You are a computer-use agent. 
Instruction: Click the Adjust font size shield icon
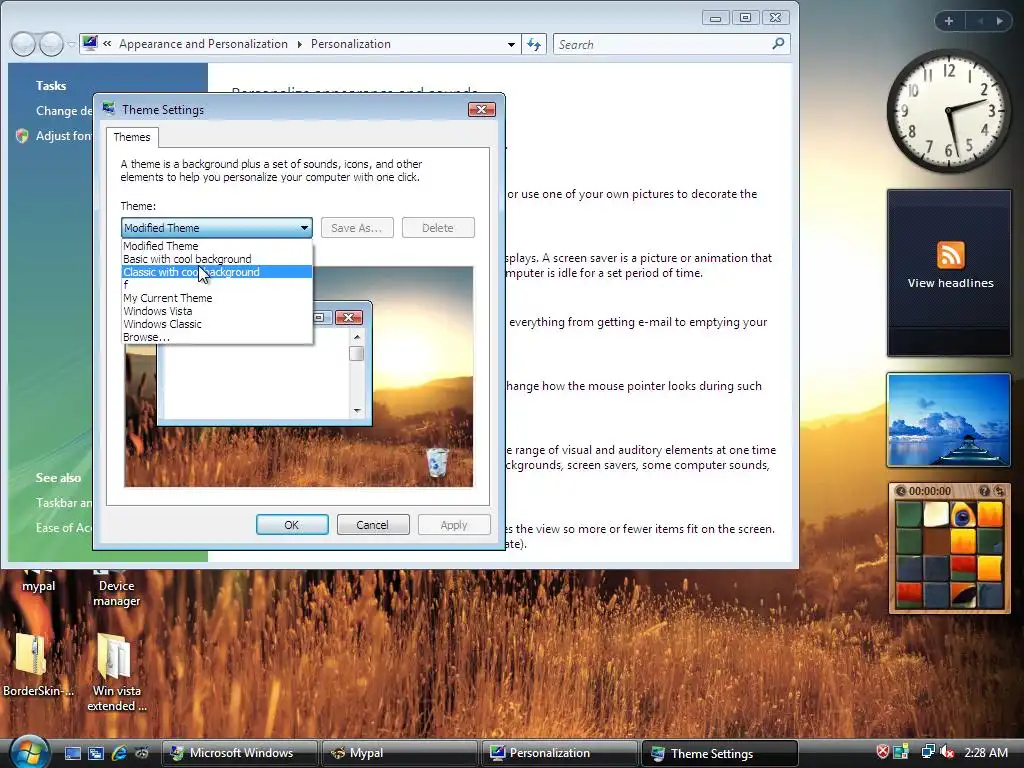(x=22, y=136)
